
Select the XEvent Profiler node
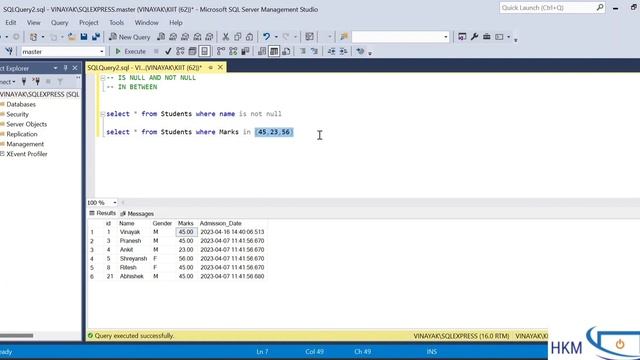pyautogui.click(x=27, y=154)
